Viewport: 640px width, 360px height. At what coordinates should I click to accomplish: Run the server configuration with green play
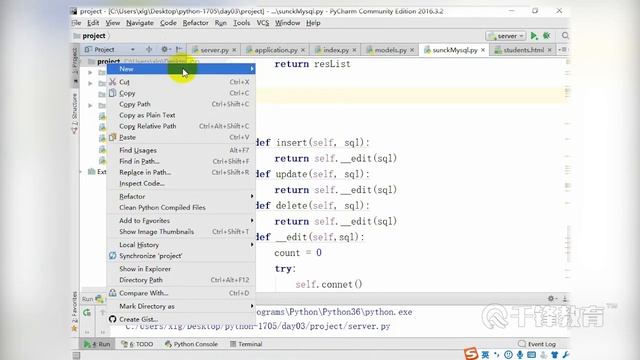tap(534, 36)
